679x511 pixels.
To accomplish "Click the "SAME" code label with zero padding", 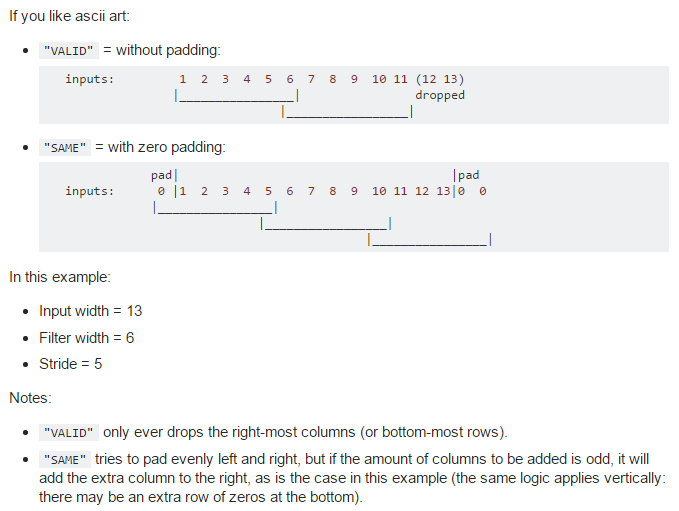I will pyautogui.click(x=65, y=148).
